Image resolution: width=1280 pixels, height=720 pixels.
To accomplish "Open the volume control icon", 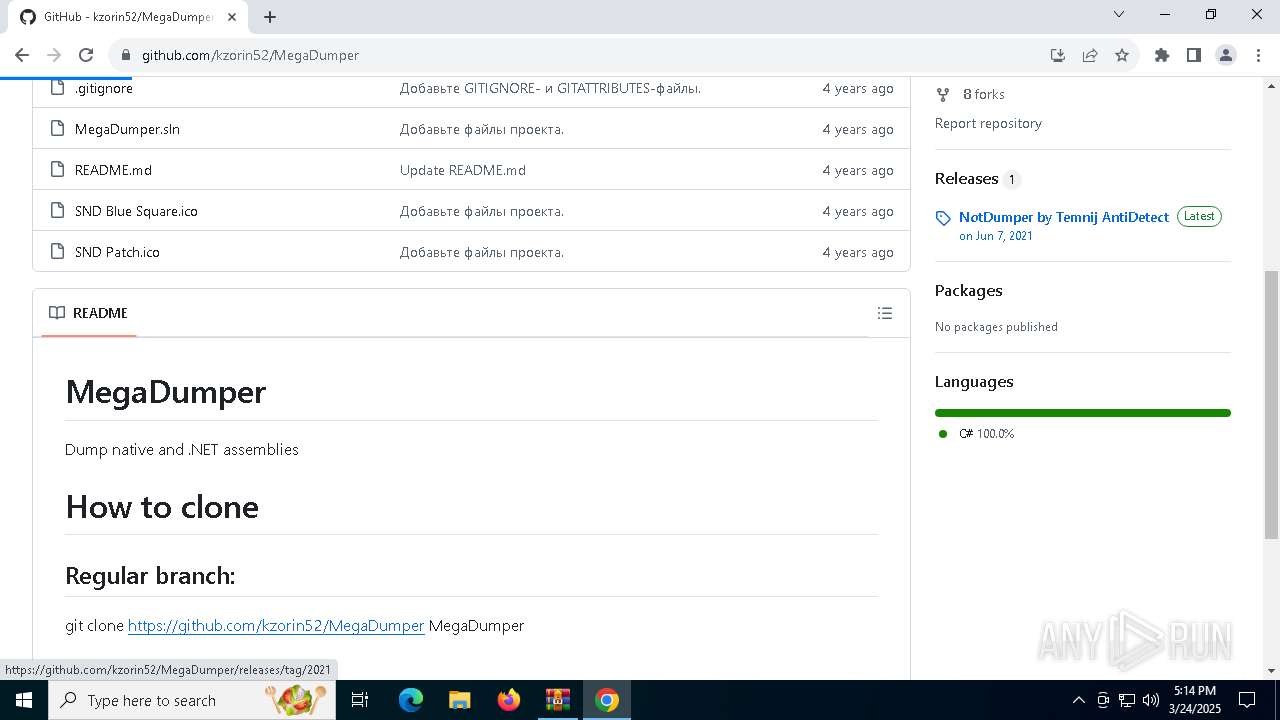I will click(1150, 700).
